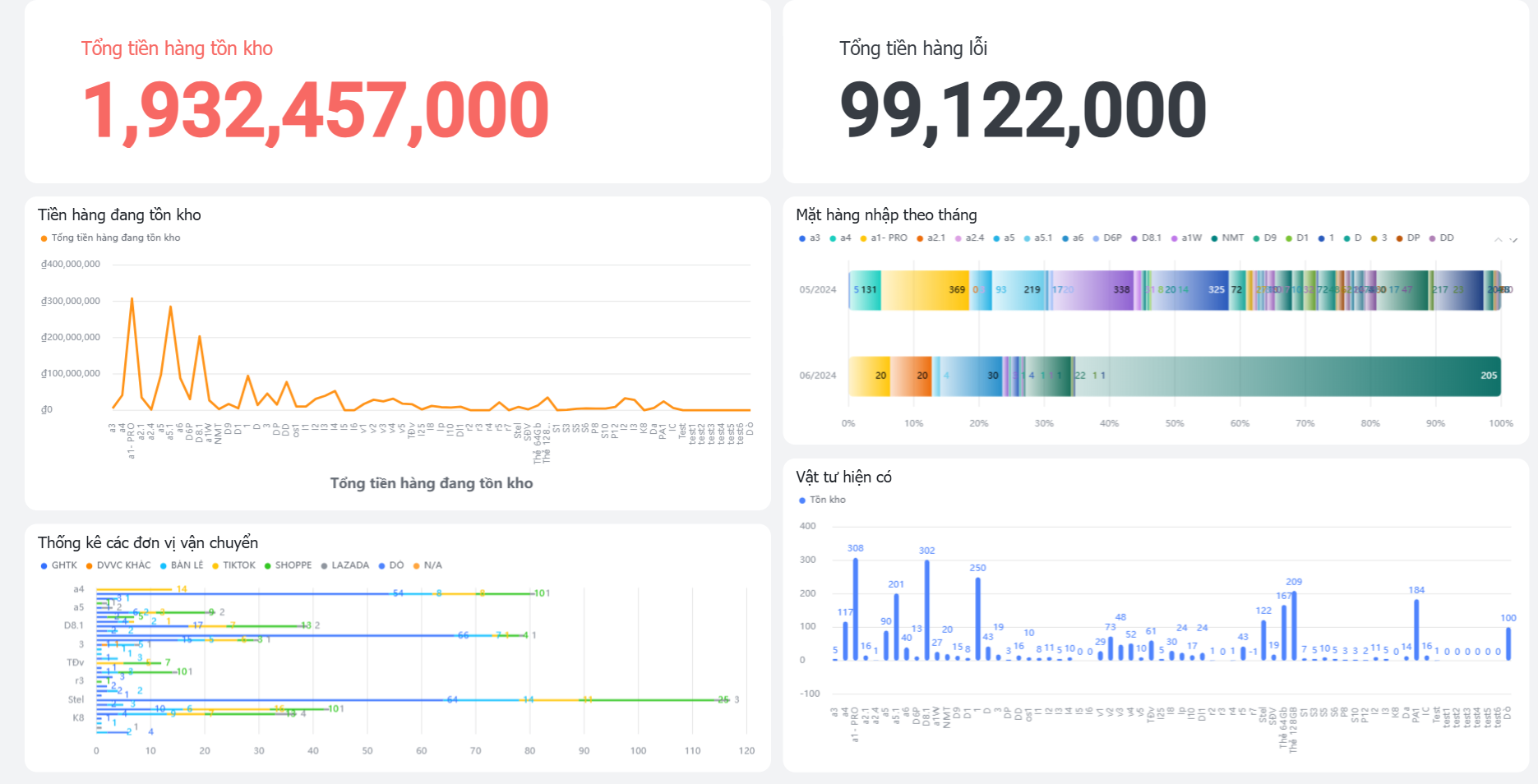Screen dimensions: 1538x784
Task: Click the 219 segment in 05/2024 bar
Action: [1018, 290]
